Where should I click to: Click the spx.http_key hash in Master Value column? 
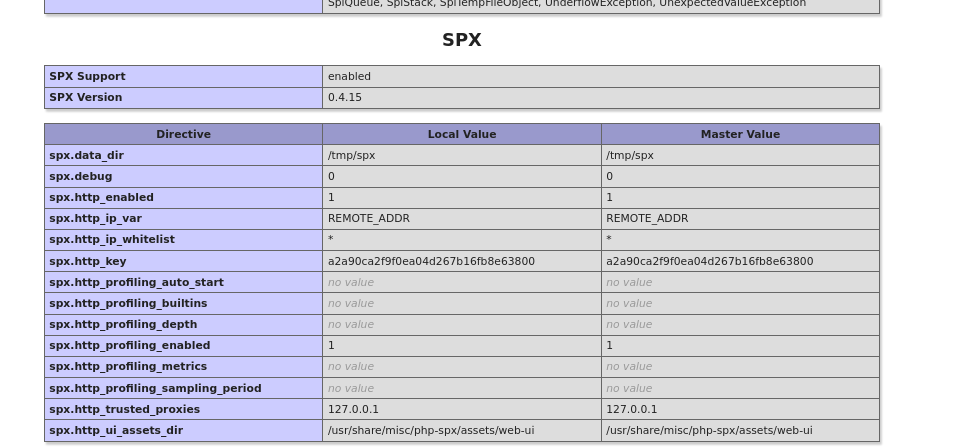(709, 261)
